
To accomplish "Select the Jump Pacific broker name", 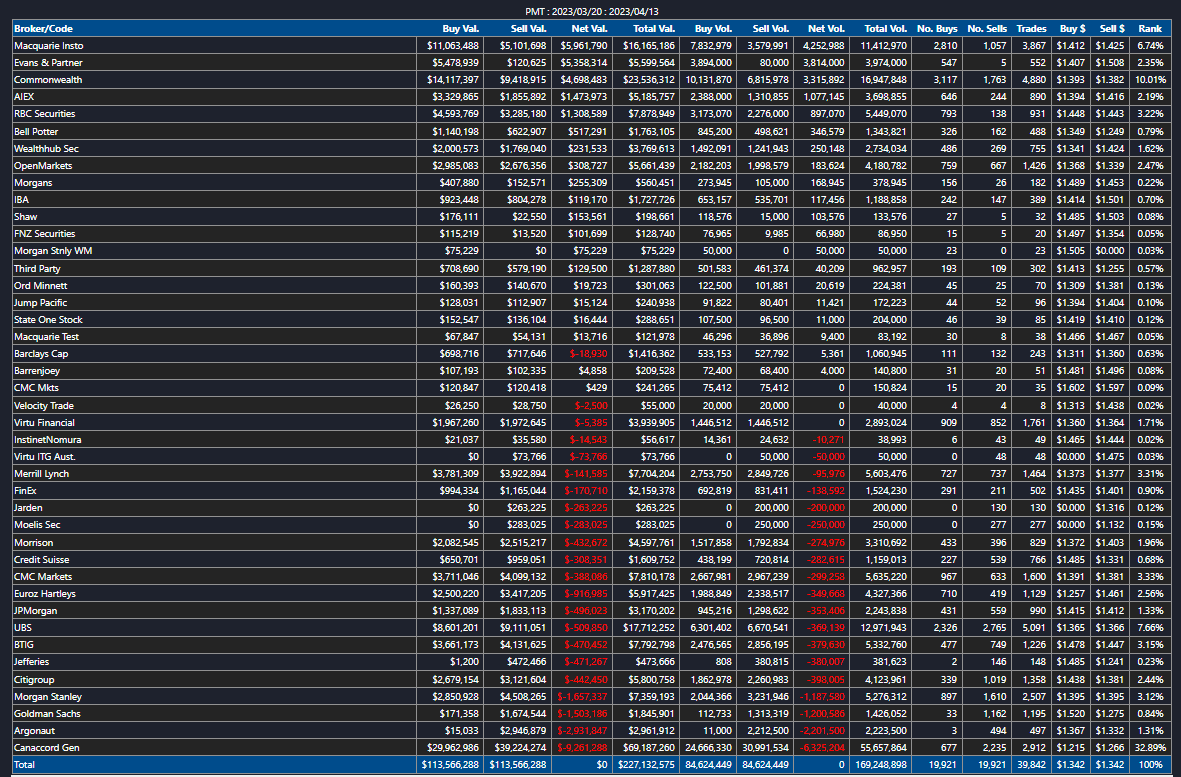I will click(x=41, y=303).
